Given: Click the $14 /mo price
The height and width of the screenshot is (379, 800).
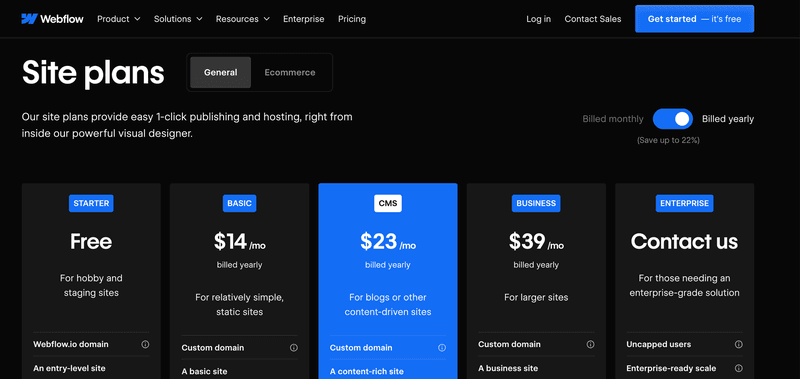Looking at the screenshot, I should point(239,242).
